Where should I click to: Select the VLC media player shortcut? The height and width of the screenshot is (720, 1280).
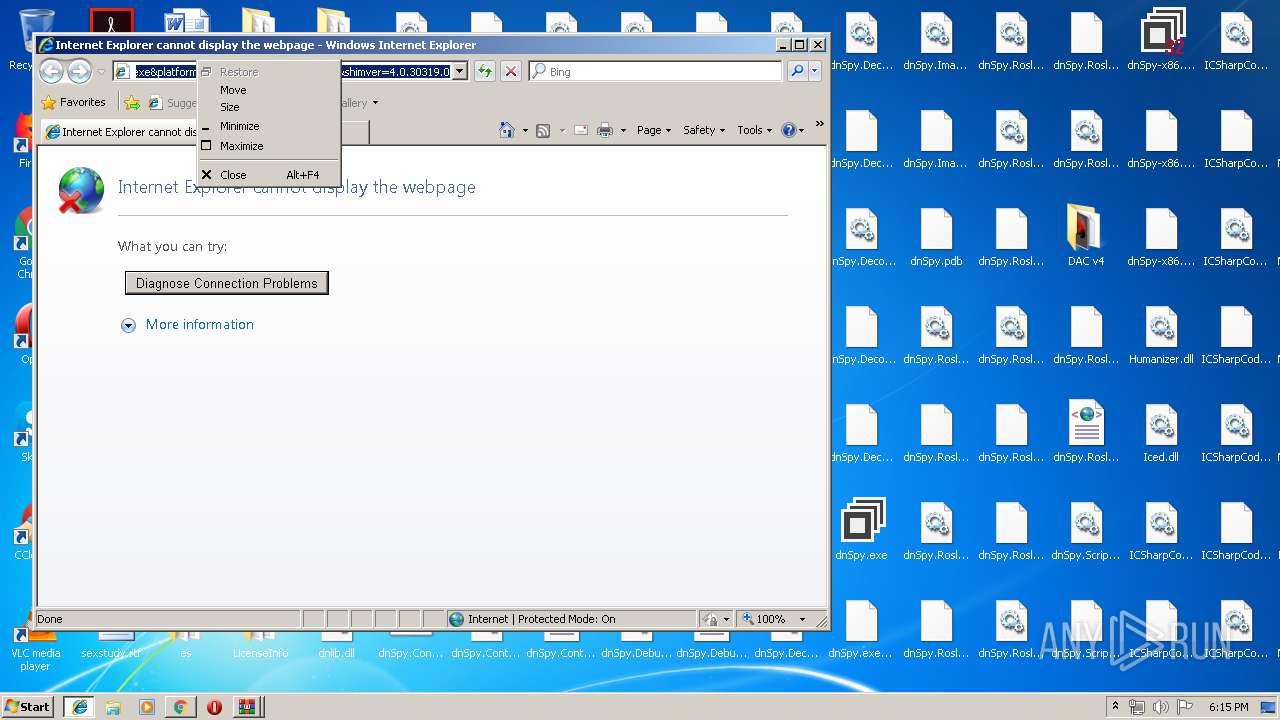coord(35,650)
